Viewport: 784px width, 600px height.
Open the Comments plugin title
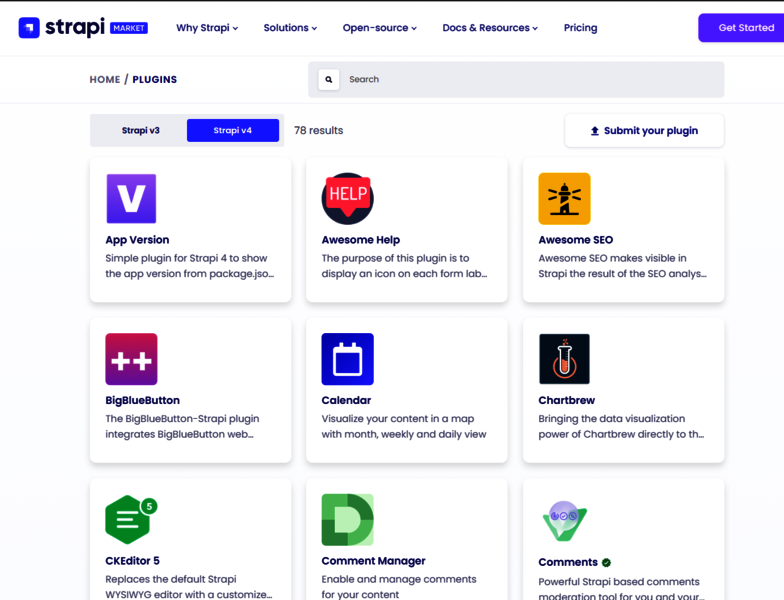(568, 562)
